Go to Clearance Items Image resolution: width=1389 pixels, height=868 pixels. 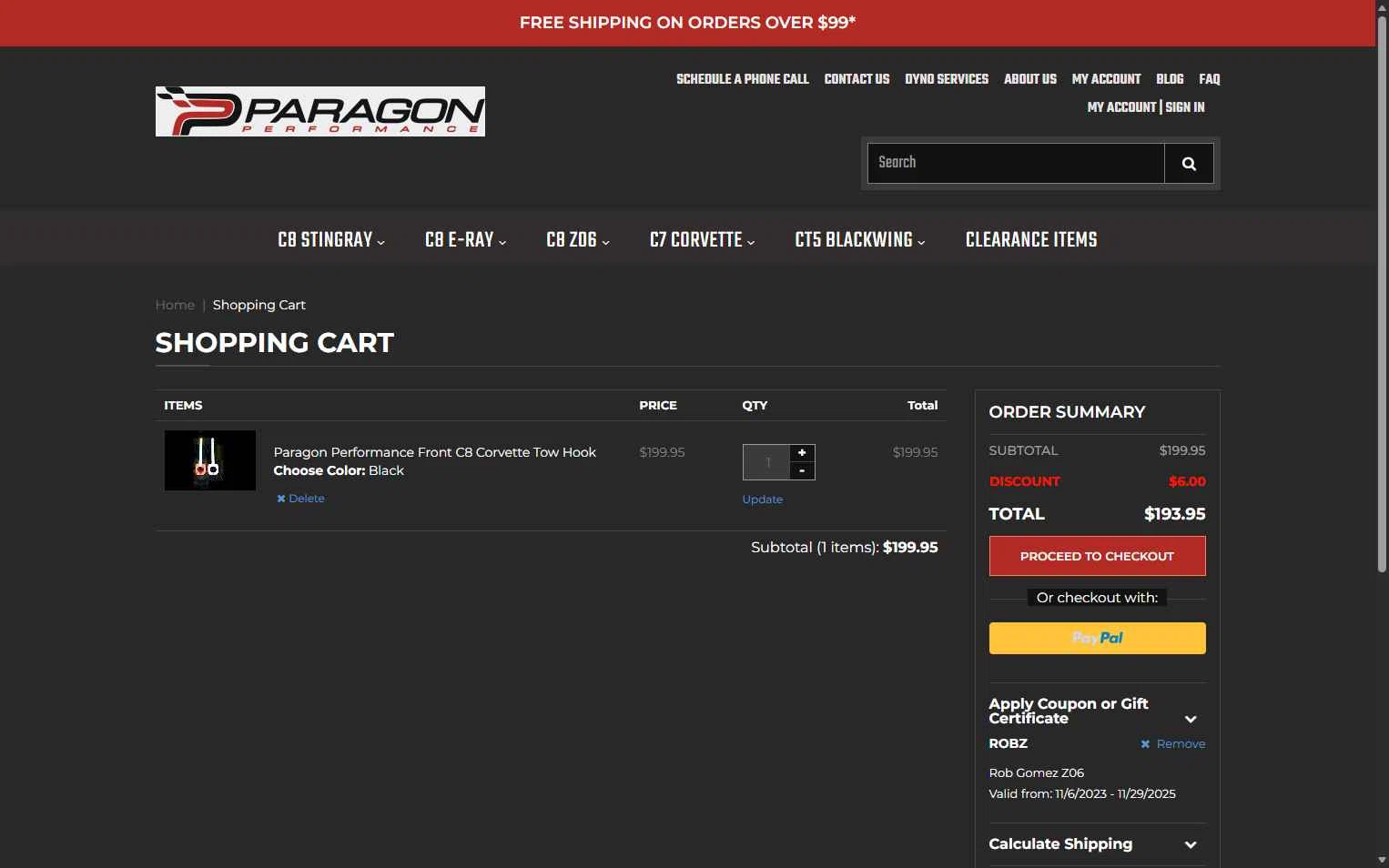pos(1031,240)
